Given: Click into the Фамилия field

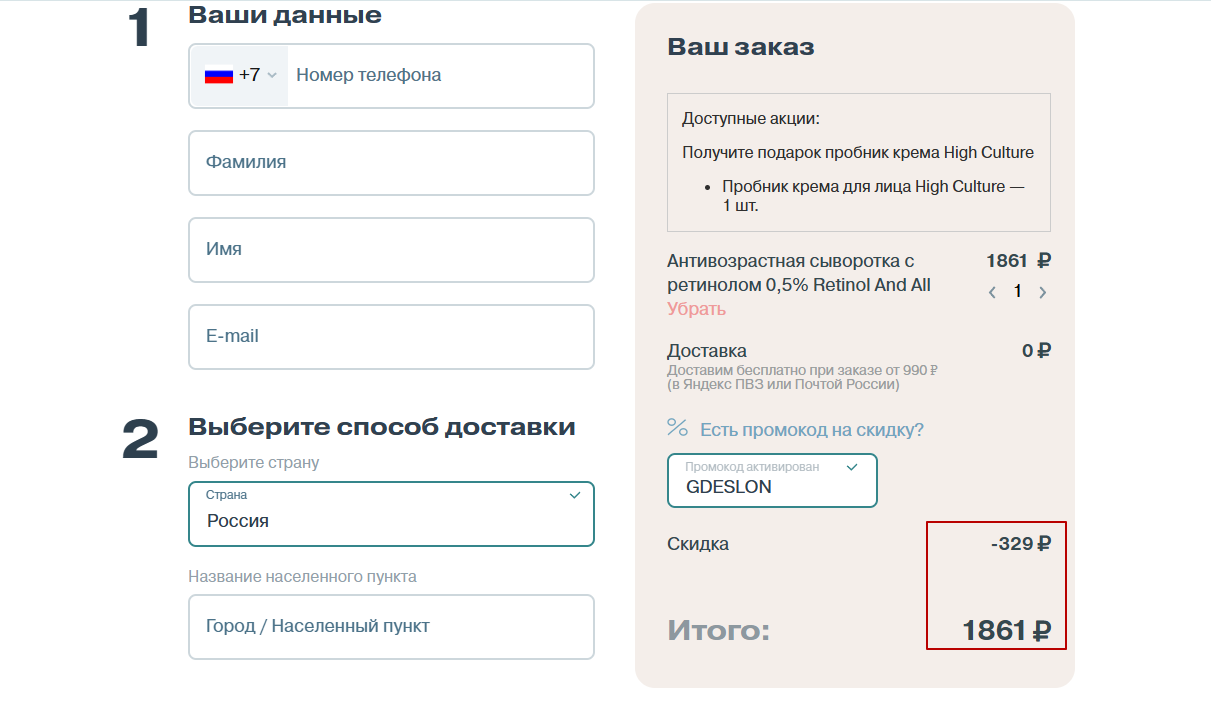Looking at the screenshot, I should click(391, 162).
